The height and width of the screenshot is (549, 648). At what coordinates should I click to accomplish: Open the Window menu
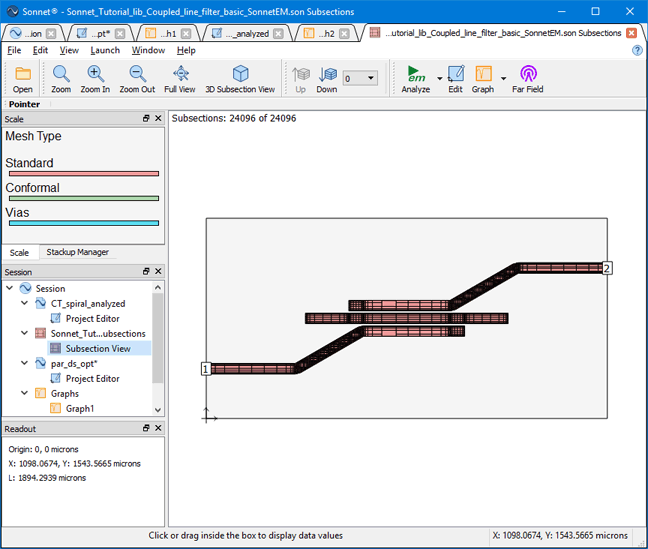(x=148, y=50)
